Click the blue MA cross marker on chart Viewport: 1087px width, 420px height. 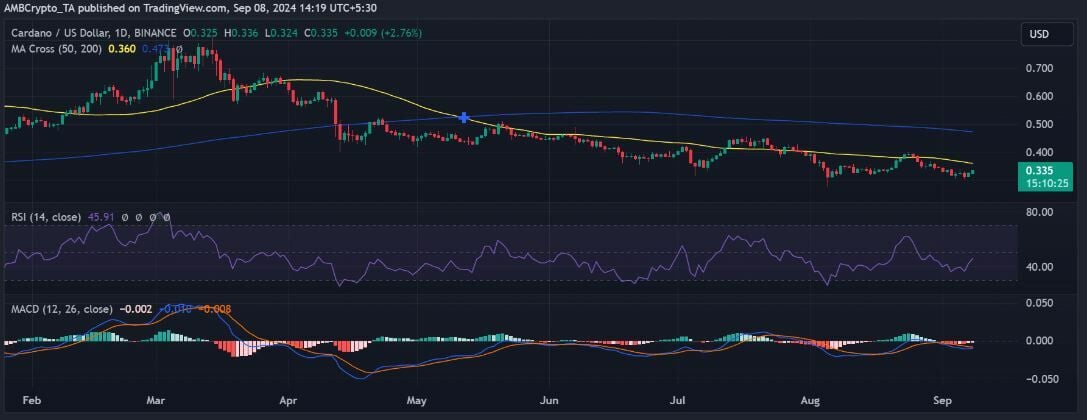point(464,118)
